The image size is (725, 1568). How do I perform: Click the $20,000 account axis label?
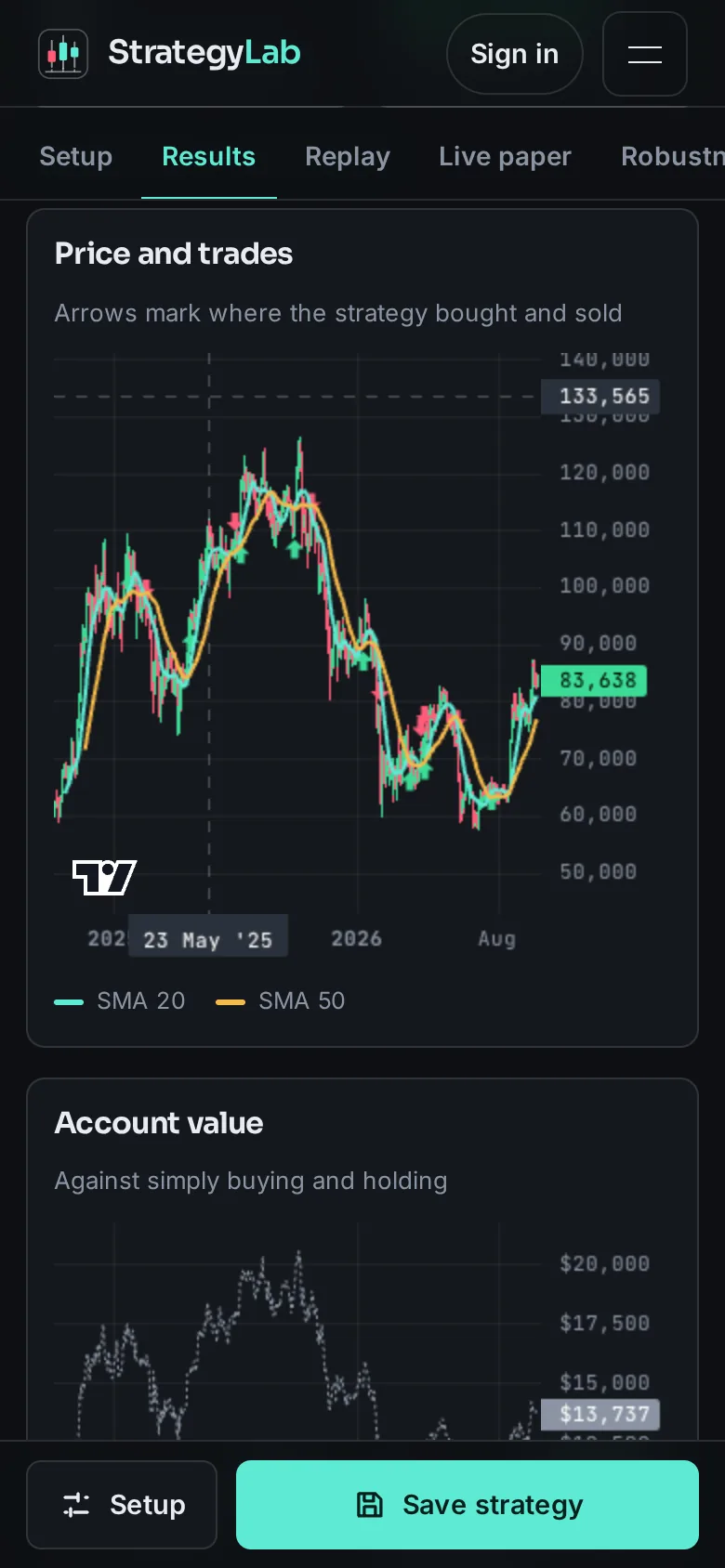point(605,1263)
